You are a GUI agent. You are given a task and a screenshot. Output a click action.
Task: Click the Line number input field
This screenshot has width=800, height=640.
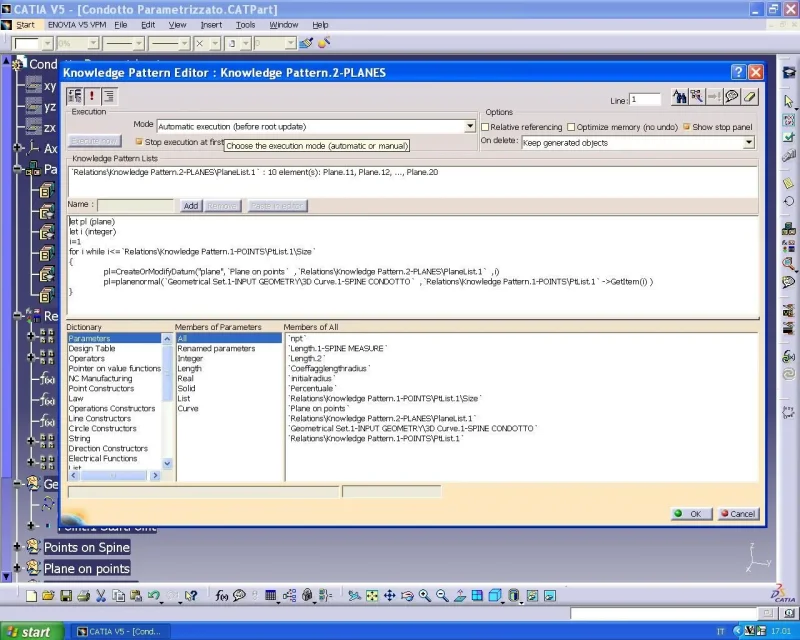645,100
